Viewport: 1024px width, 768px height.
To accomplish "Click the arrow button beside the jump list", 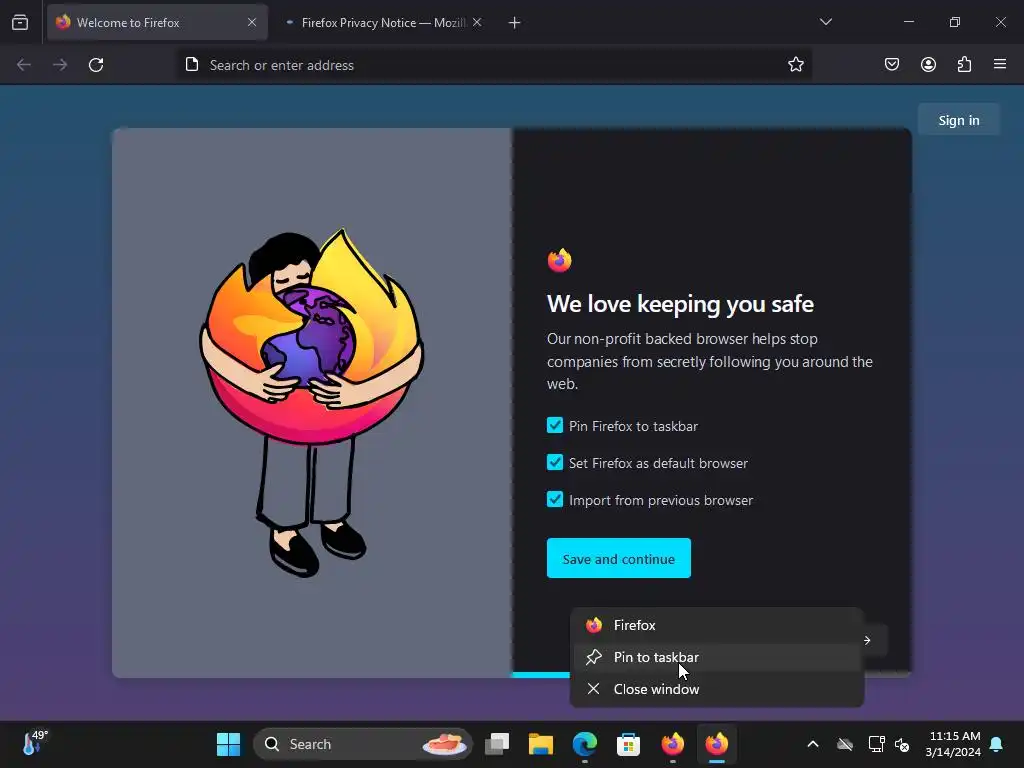I will tap(872, 640).
